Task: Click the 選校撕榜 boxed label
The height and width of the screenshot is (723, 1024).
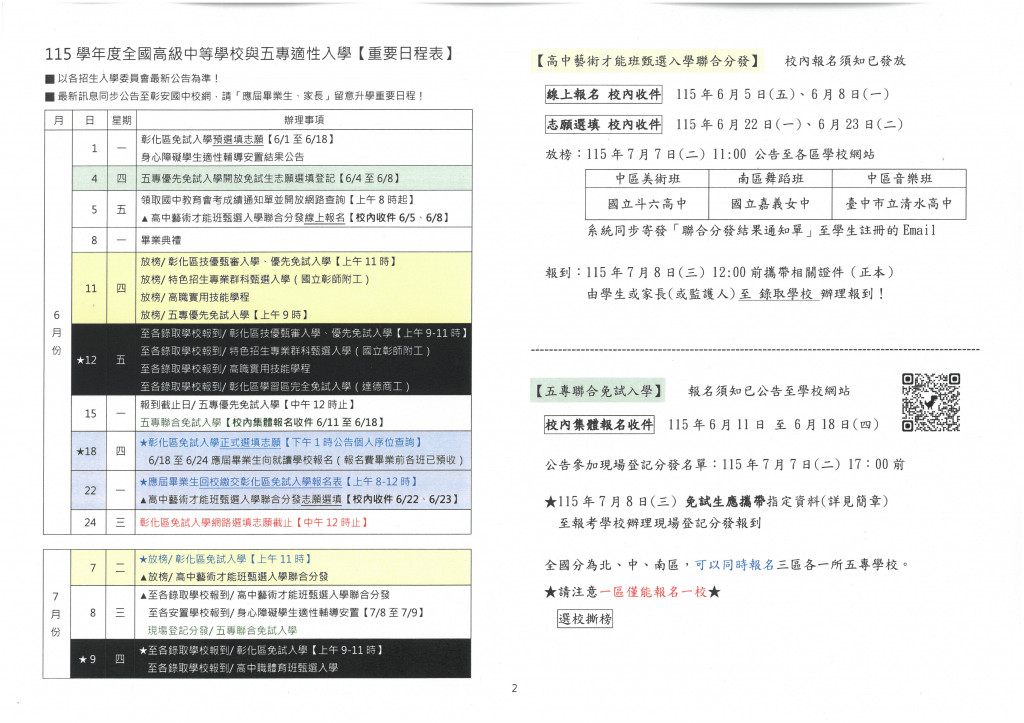Action: tap(585, 619)
